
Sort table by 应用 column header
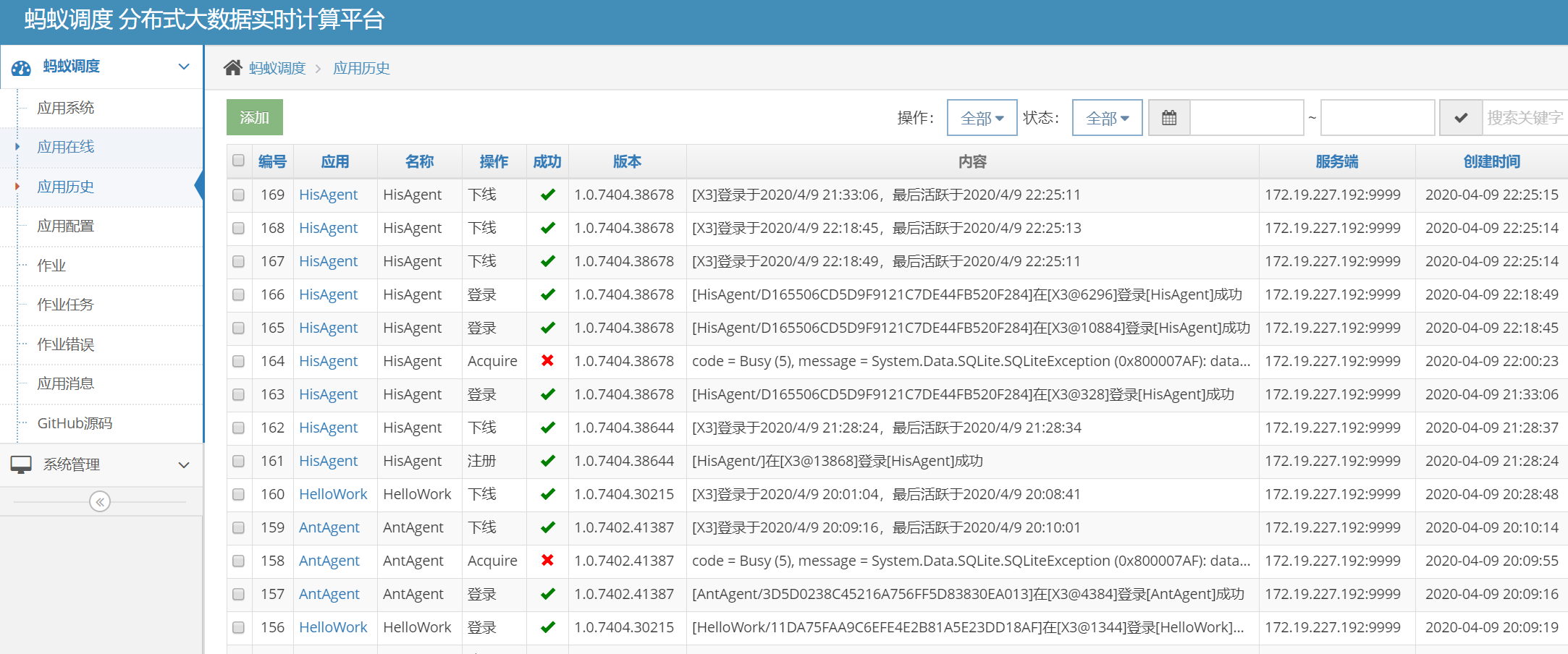coord(335,161)
